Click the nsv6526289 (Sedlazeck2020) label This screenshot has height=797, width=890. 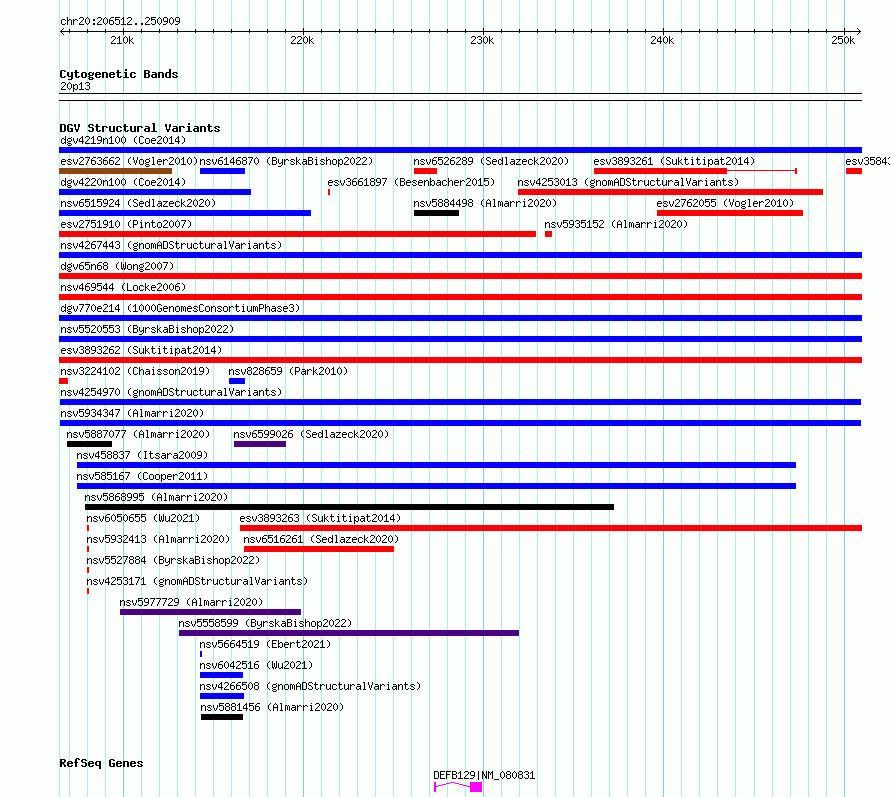click(x=491, y=161)
